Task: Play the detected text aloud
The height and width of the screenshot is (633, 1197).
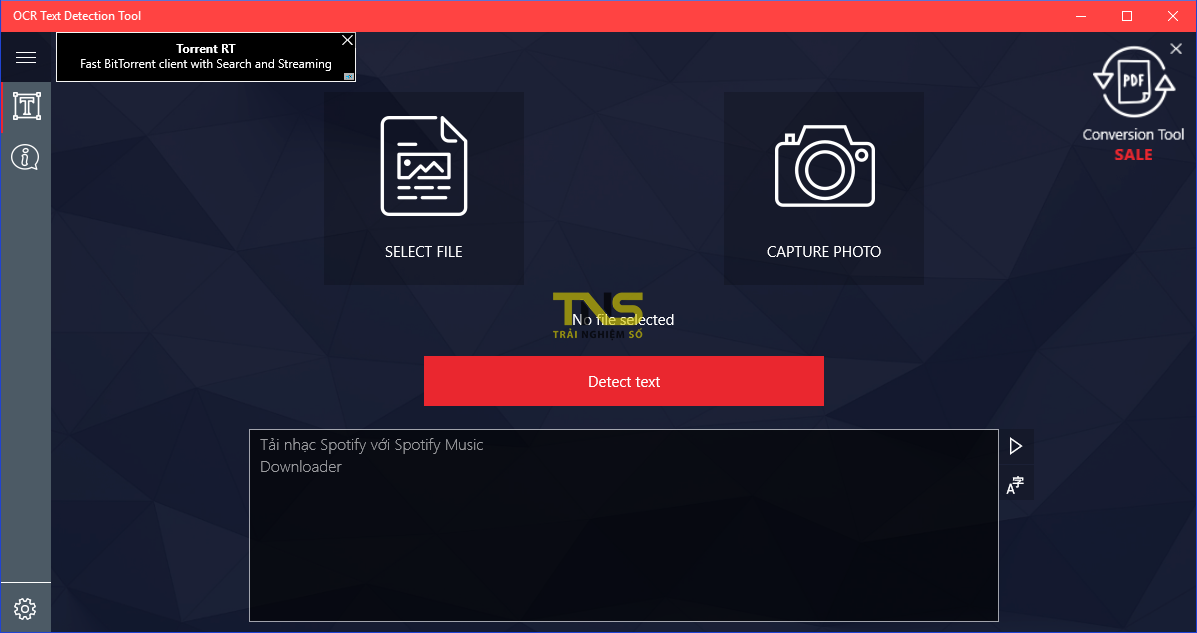Action: tap(1016, 446)
